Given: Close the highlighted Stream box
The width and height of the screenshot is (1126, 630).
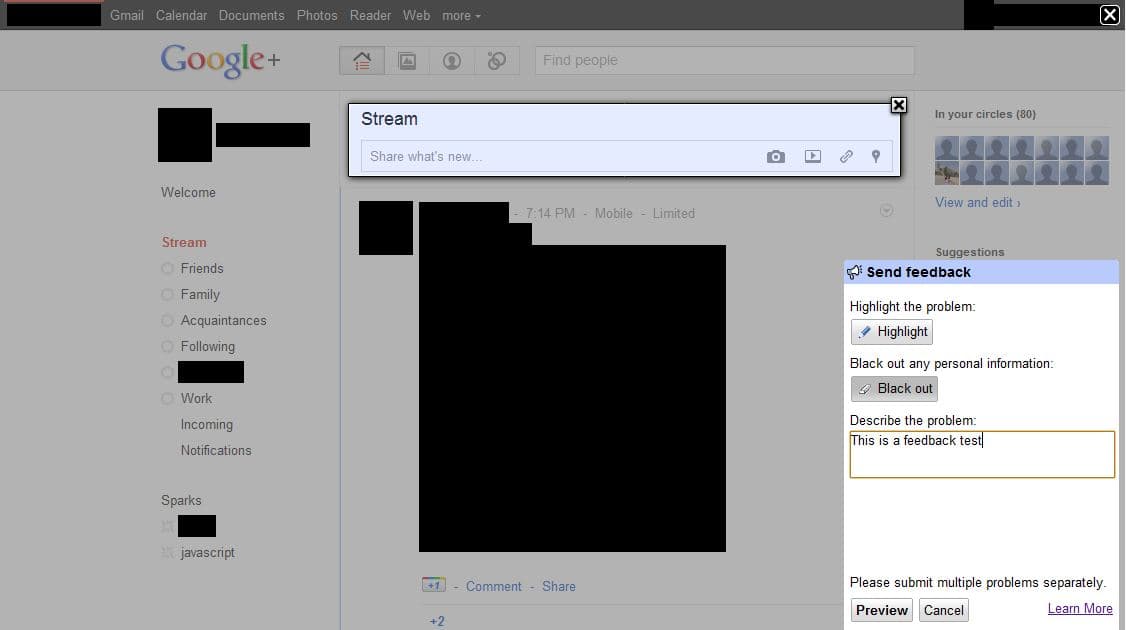Looking at the screenshot, I should pyautogui.click(x=898, y=105).
